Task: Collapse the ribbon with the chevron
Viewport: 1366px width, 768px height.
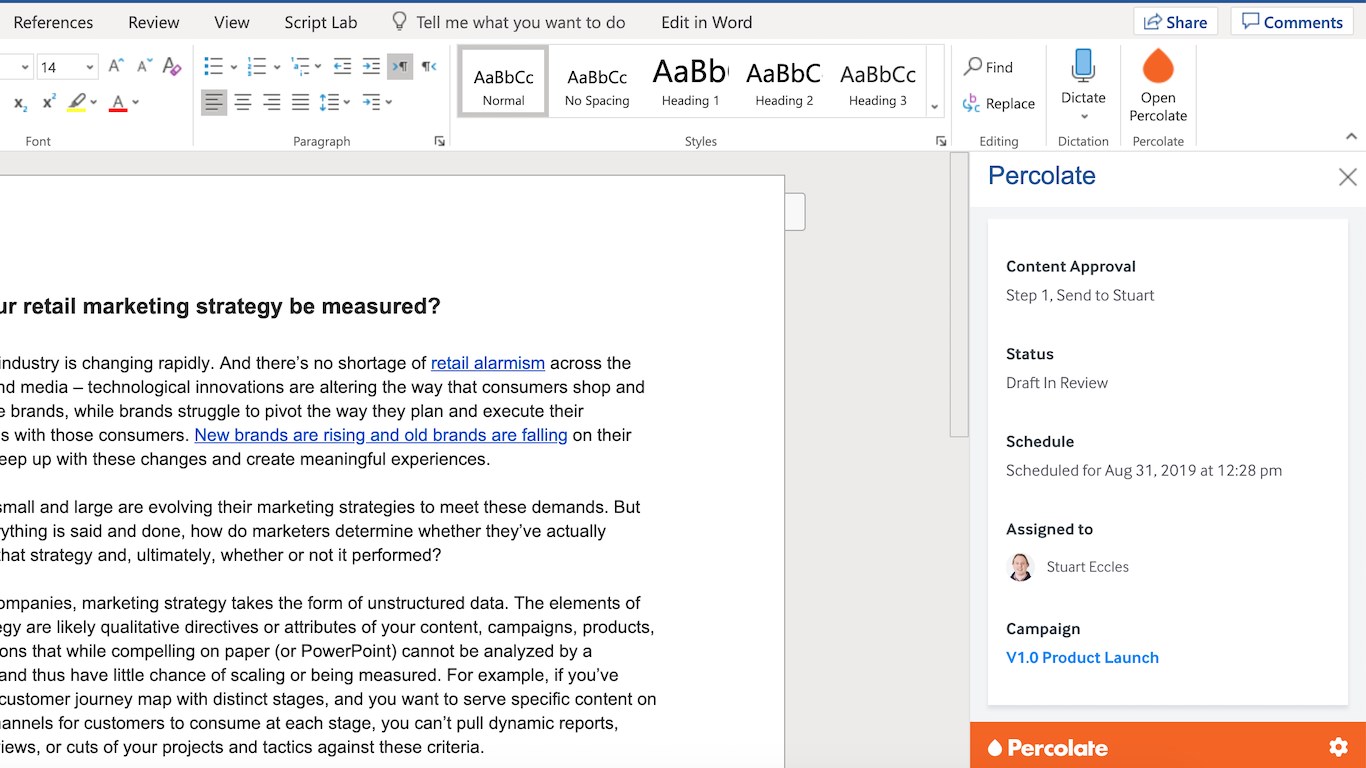Action: (1351, 137)
